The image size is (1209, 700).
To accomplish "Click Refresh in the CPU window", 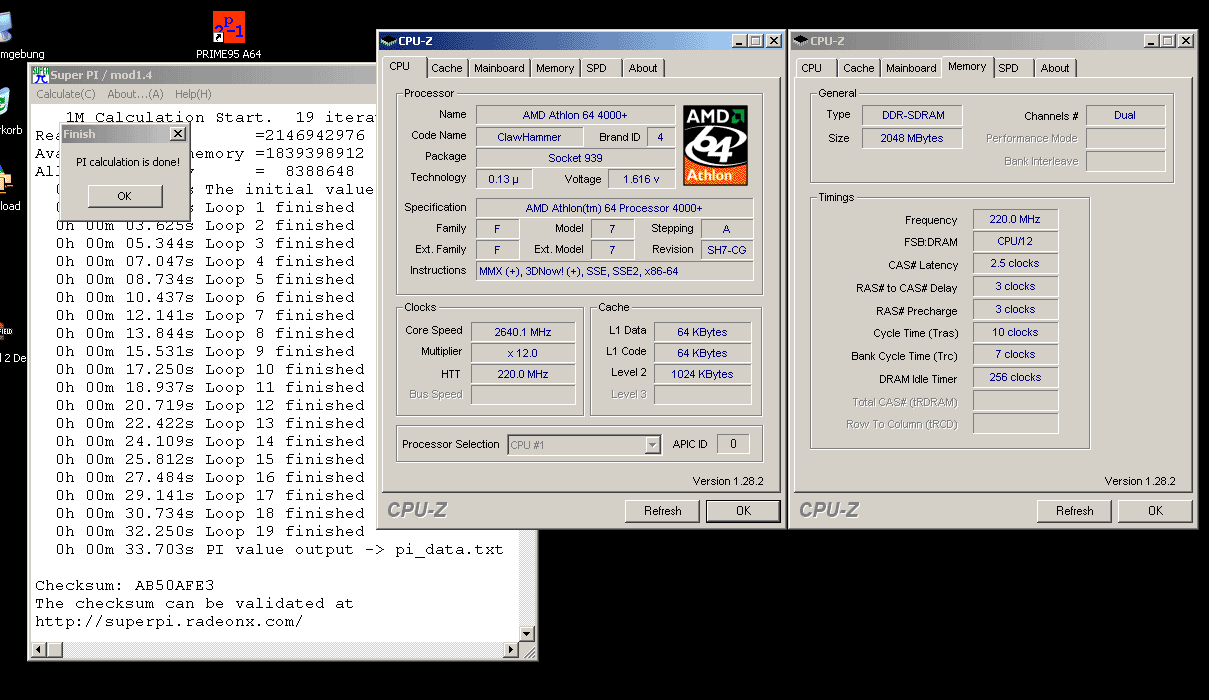I will pyautogui.click(x=663, y=511).
